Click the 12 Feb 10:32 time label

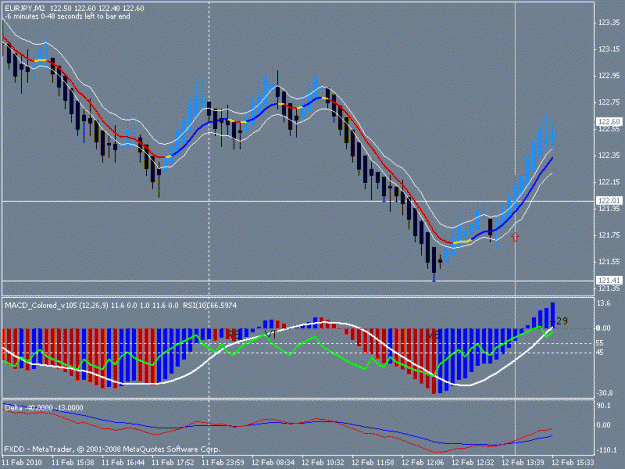(323, 463)
